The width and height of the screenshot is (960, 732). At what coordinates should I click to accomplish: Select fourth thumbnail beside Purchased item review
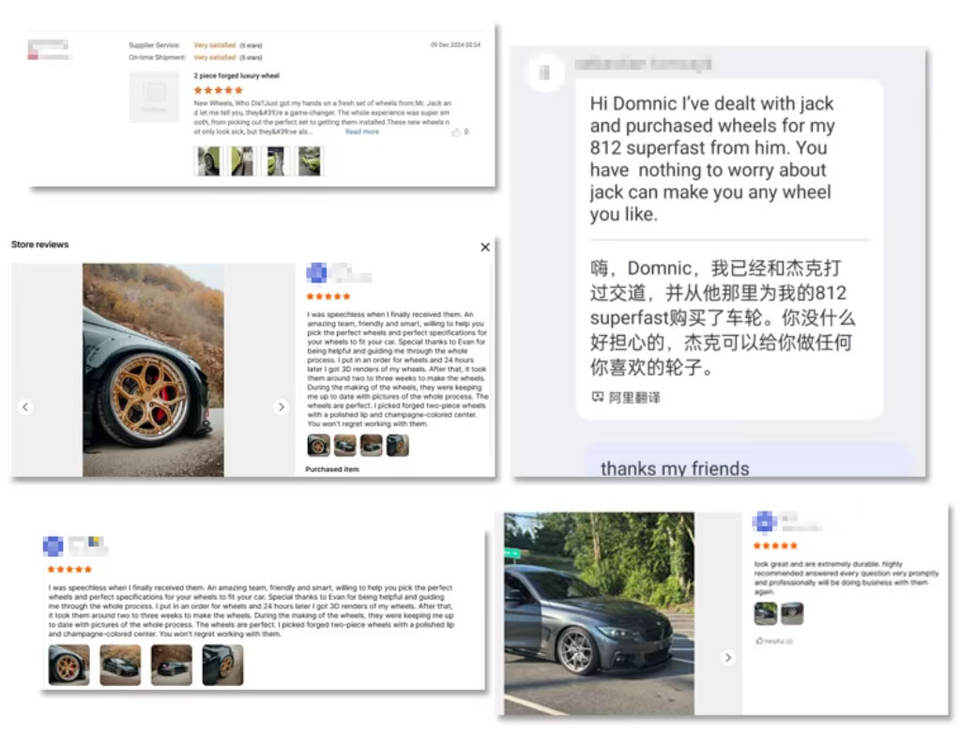click(397, 445)
